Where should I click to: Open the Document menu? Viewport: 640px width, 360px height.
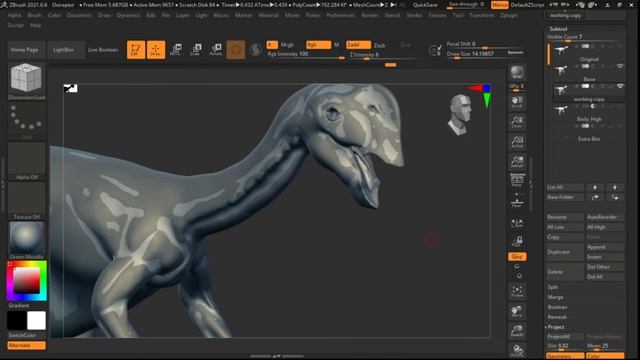[79, 15]
